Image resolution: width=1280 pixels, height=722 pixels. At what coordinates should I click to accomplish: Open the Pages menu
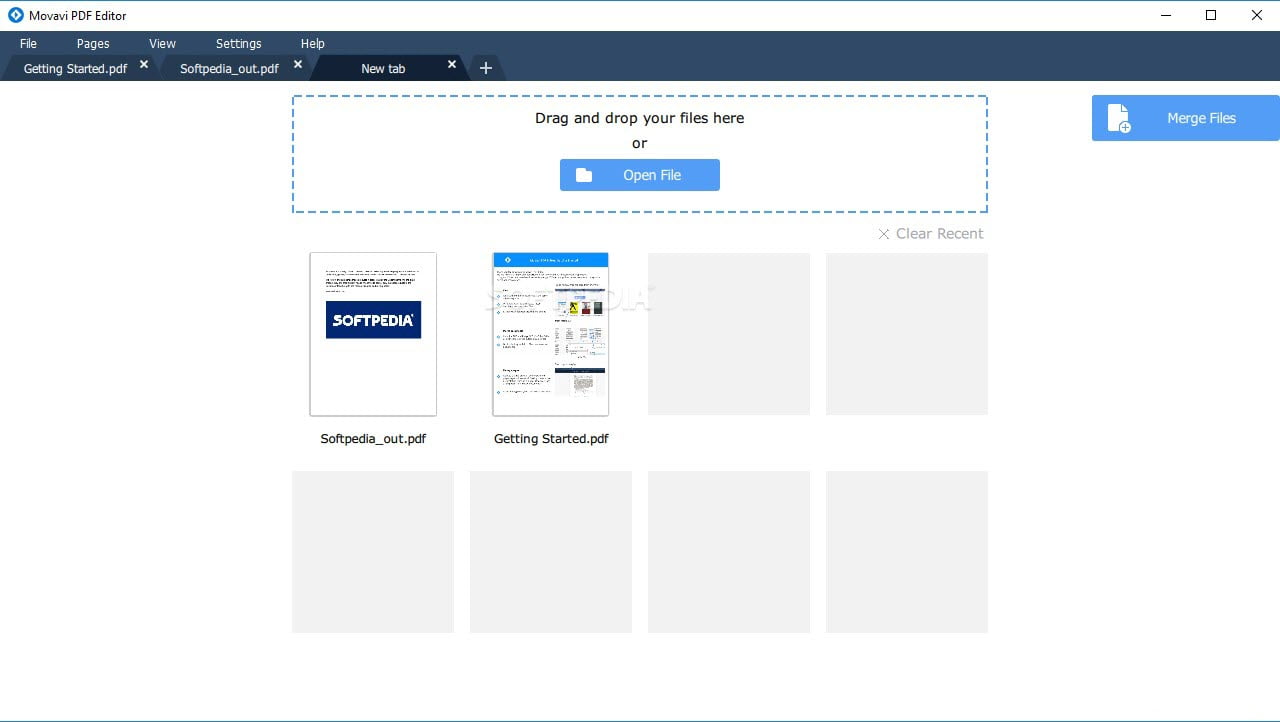[93, 44]
